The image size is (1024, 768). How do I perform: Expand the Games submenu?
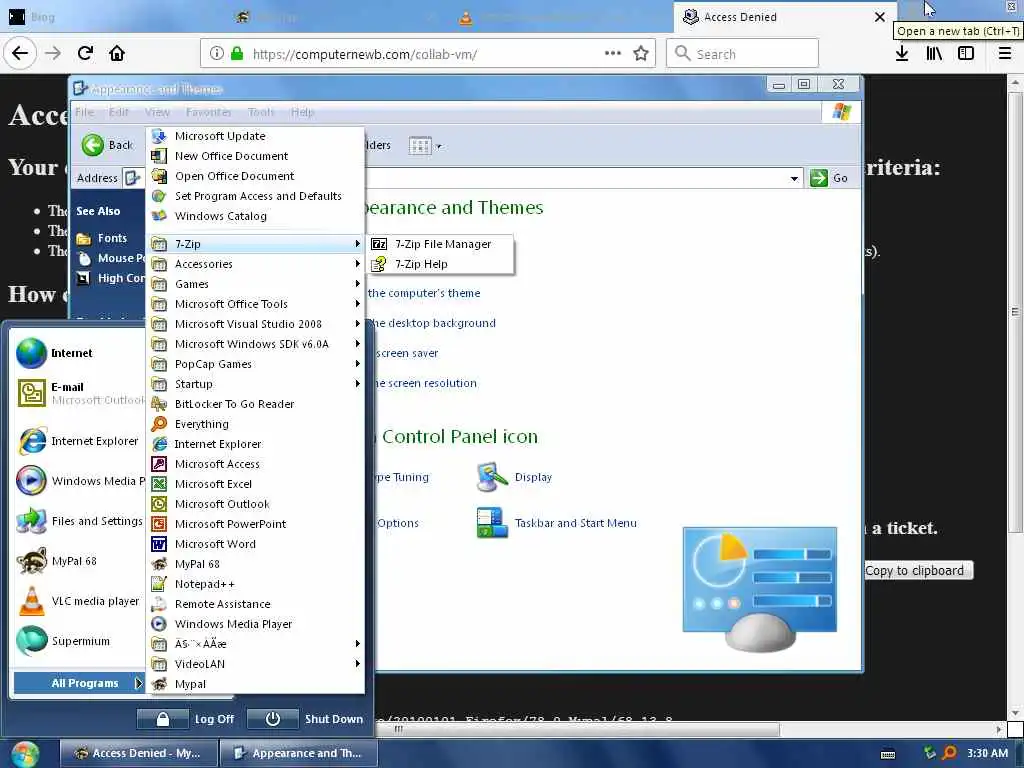255,284
